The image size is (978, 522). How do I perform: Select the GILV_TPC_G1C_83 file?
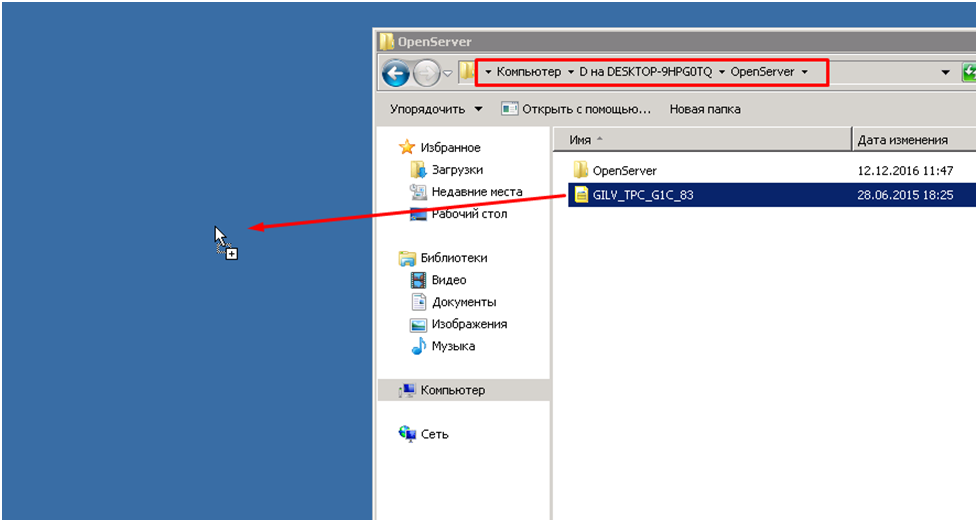[772, 195]
